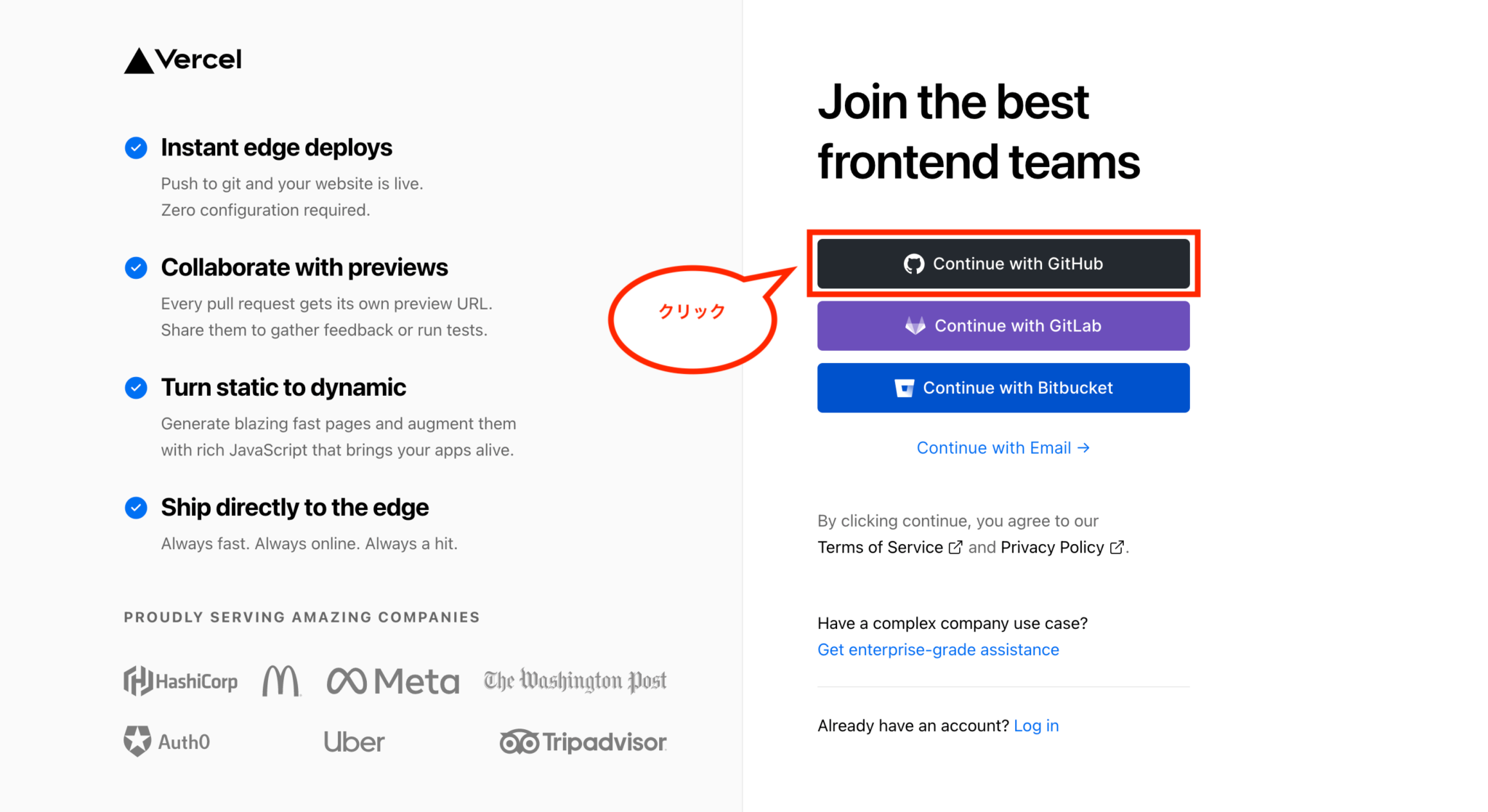1488x812 pixels.
Task: Click the McDonald's arches logo
Action: coord(281,681)
